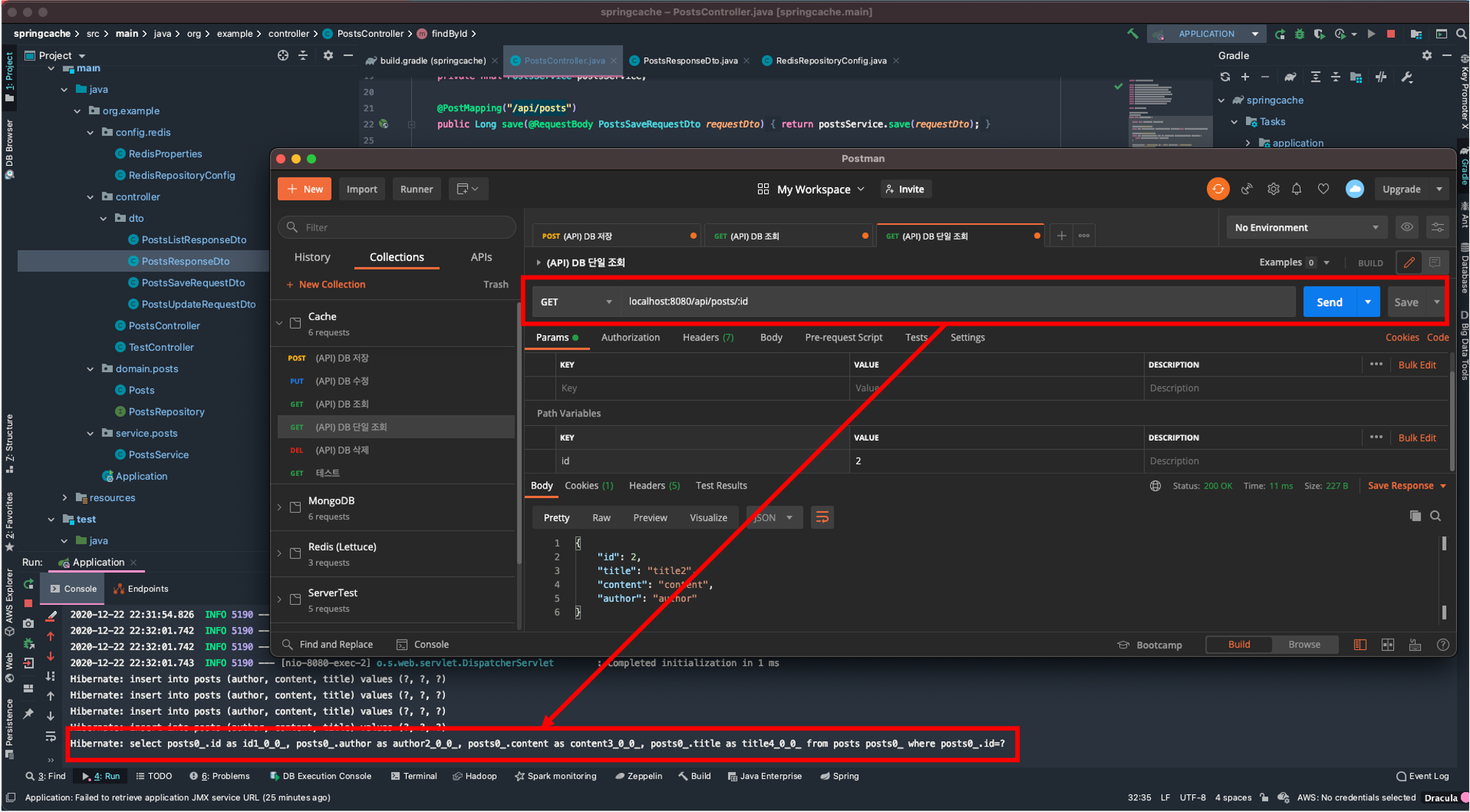Screen dimensions: 1470x812
Task: Open No Environment dropdown
Action: [1306, 227]
